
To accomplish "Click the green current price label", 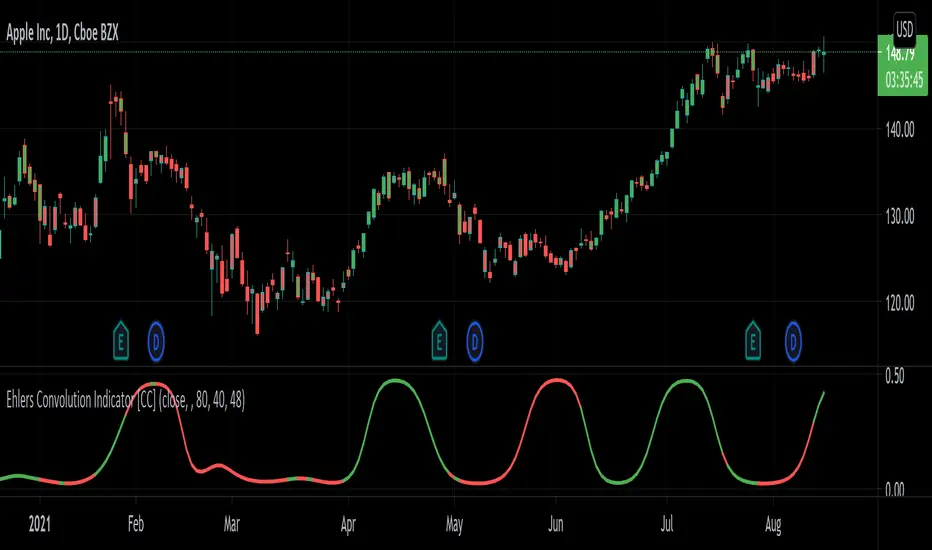I will [x=902, y=66].
